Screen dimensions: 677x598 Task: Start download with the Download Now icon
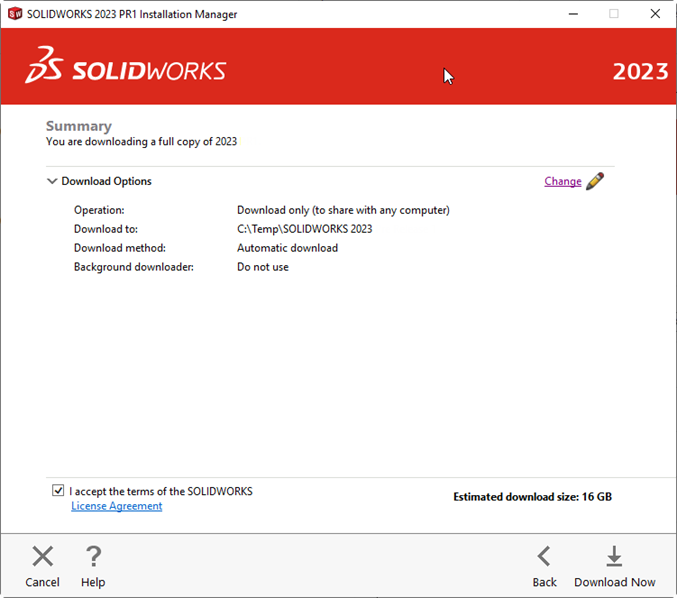click(x=614, y=557)
